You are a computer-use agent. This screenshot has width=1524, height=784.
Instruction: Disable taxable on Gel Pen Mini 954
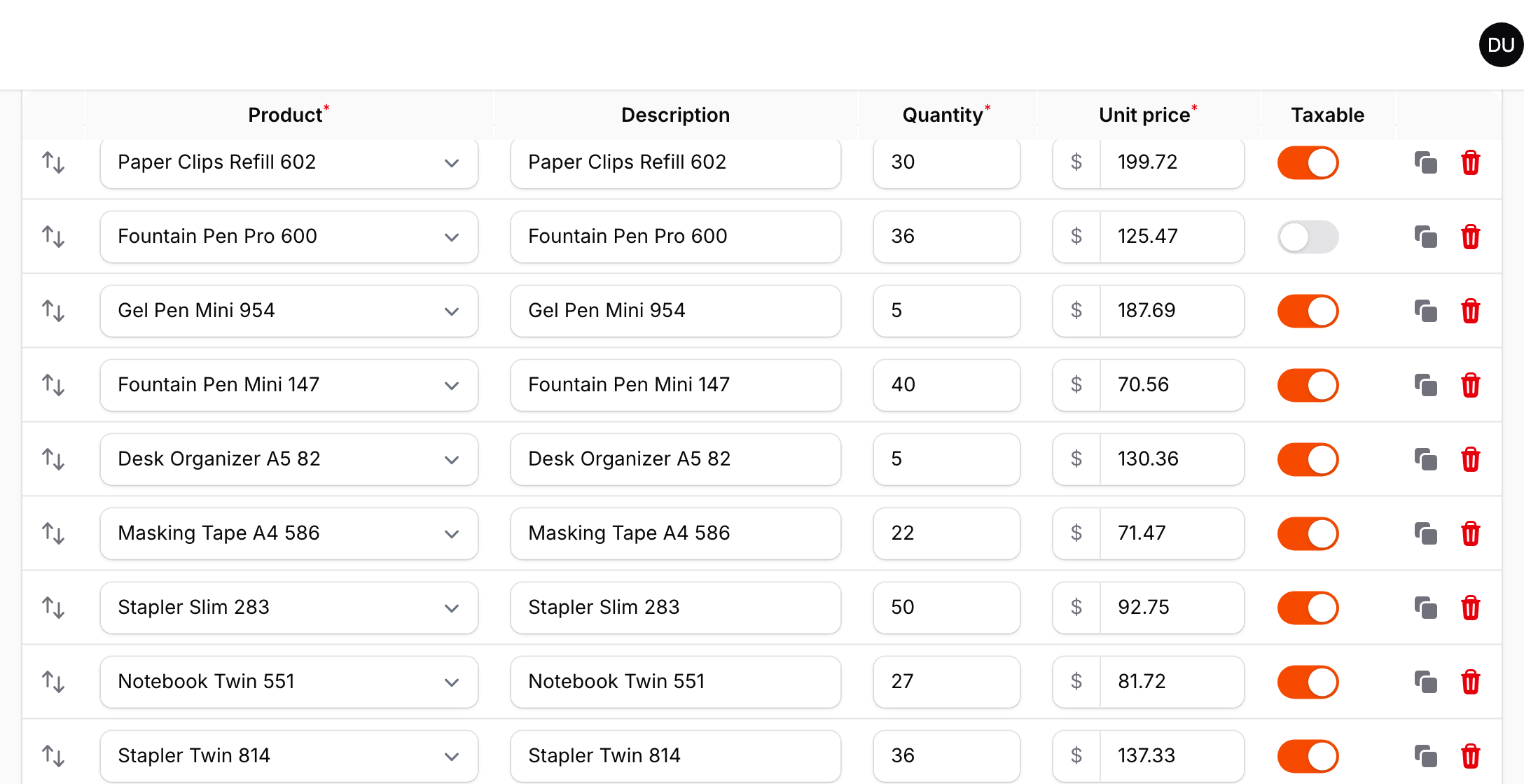pos(1308,311)
